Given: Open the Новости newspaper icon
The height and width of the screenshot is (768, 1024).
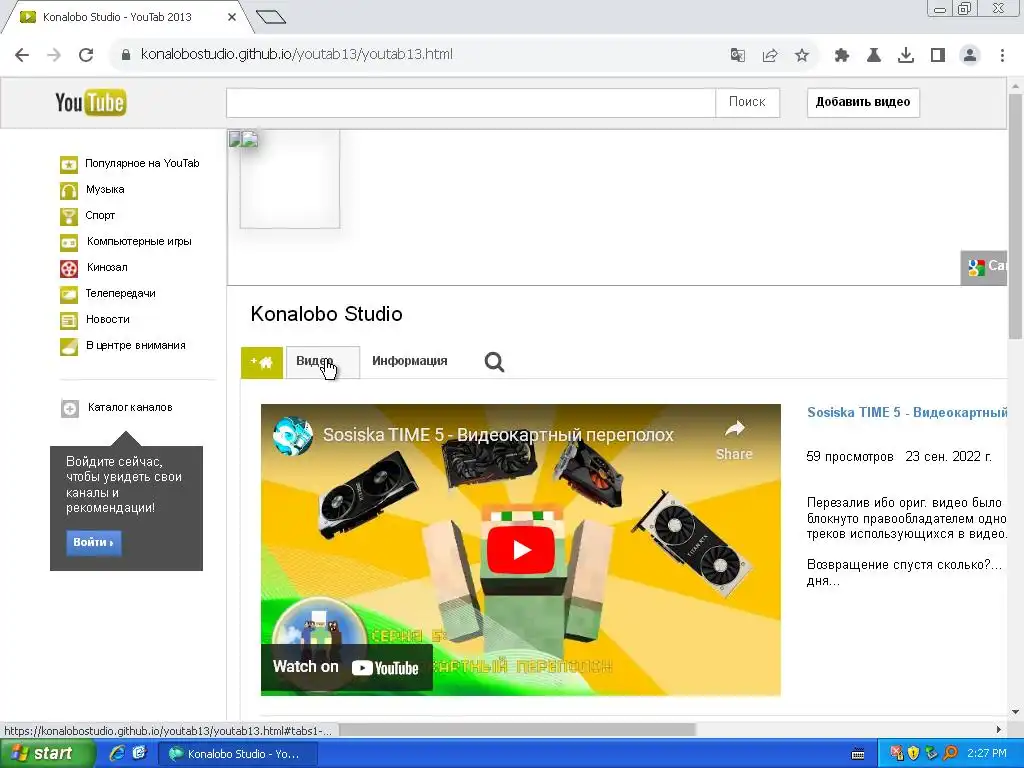Looking at the screenshot, I should pos(69,321).
